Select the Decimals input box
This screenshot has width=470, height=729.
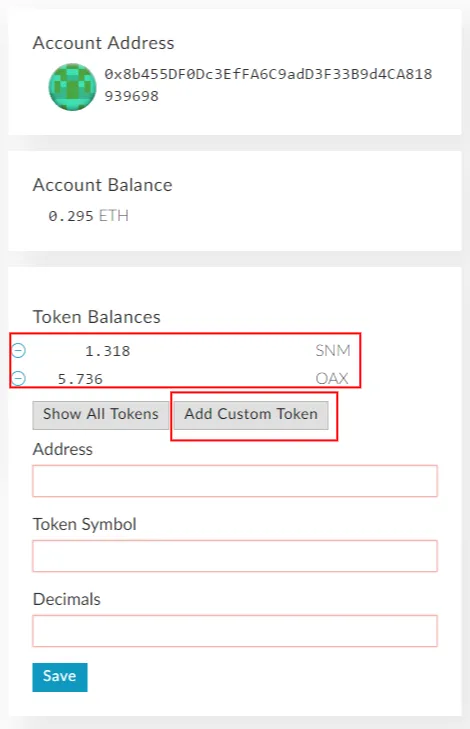235,631
